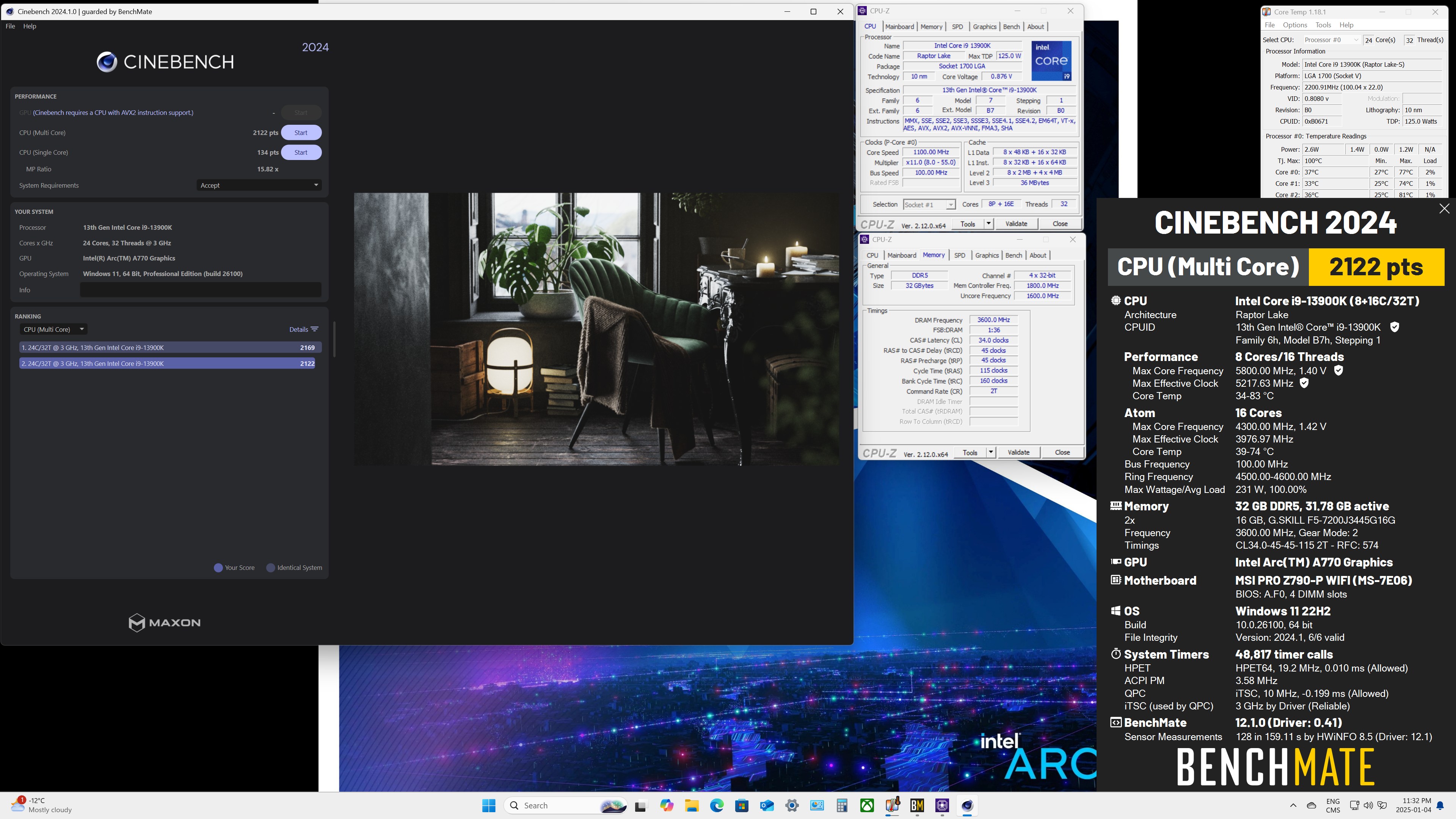This screenshot has width=1456, height=819.
Task: Select ranking entry with score 2169
Action: tap(170, 348)
